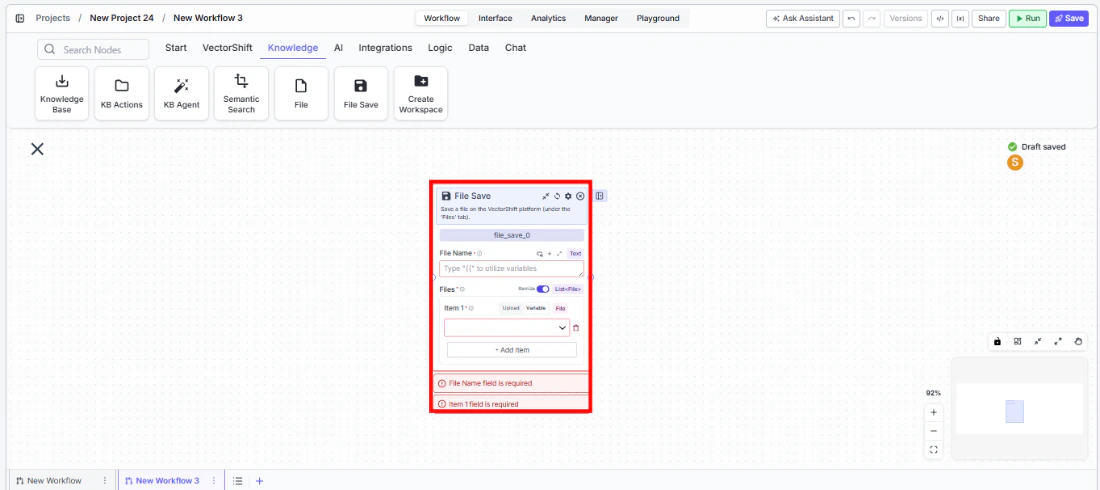
Task: Click the Share button
Action: coord(988,18)
